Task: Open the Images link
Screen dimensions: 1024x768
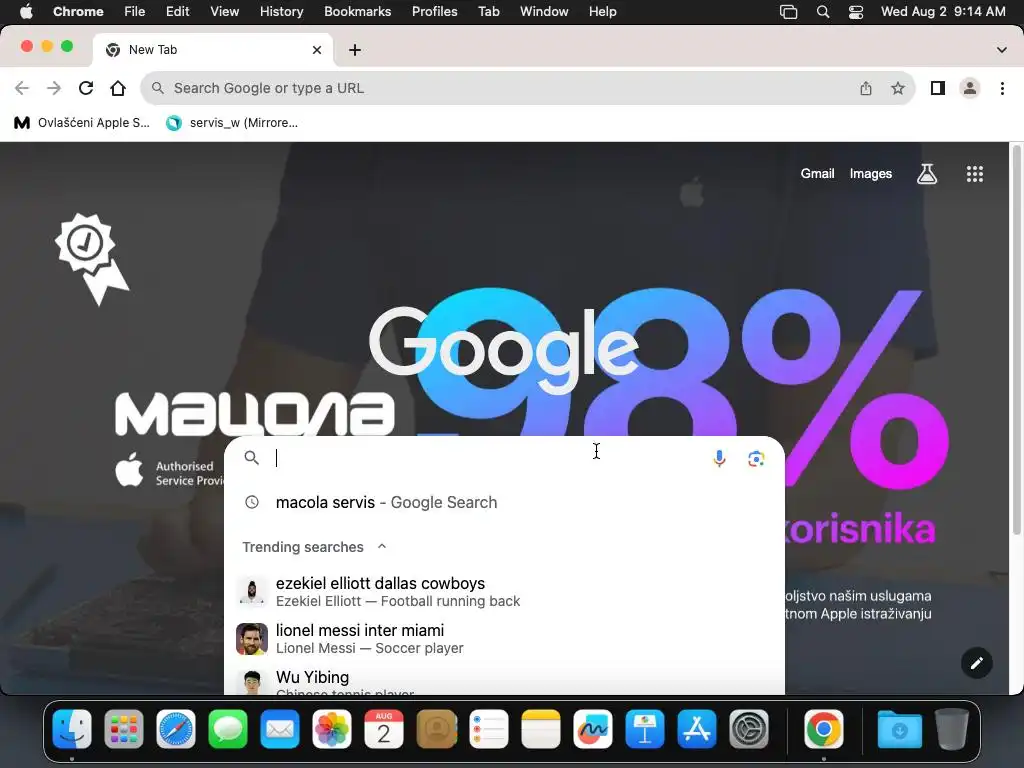Action: coord(871,174)
